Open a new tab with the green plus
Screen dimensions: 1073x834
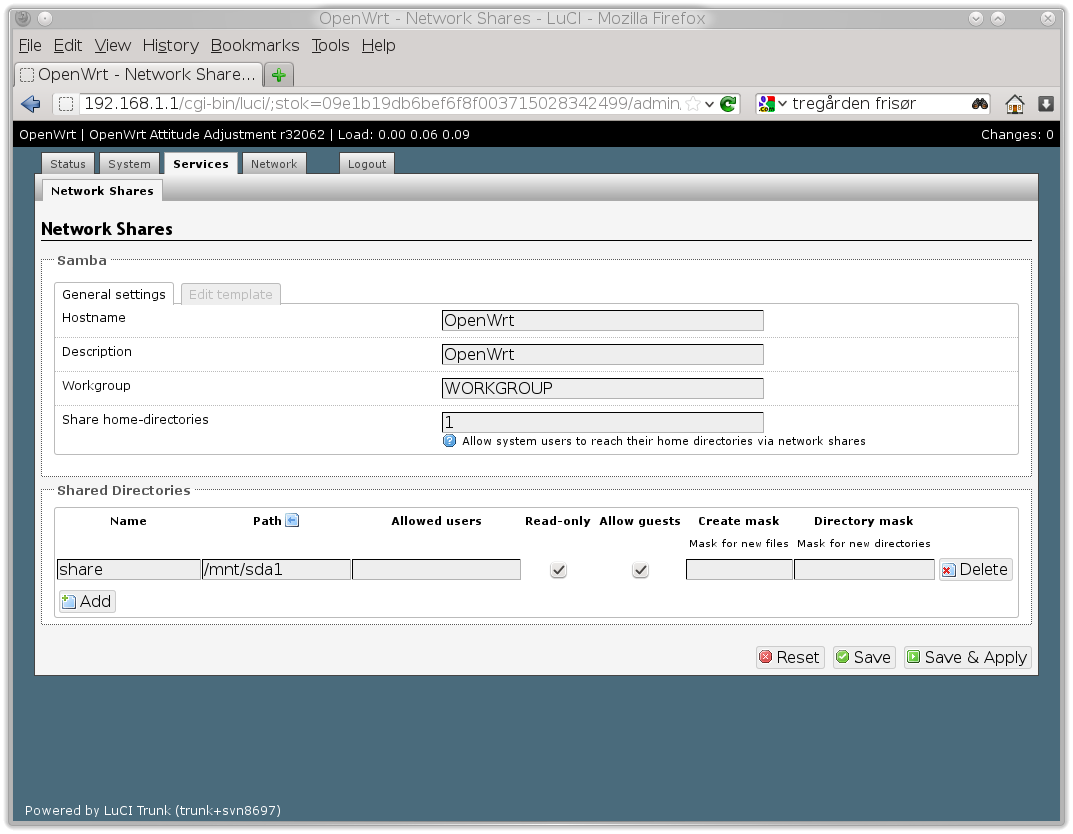(279, 75)
